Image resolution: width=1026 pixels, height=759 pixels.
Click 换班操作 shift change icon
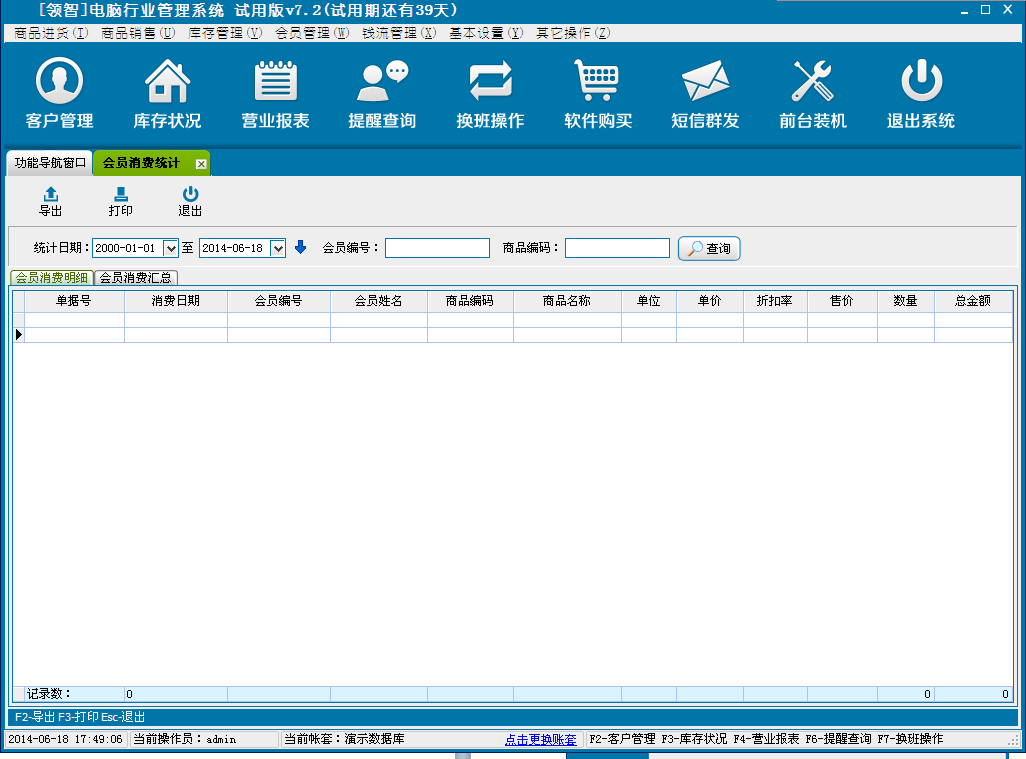point(490,83)
